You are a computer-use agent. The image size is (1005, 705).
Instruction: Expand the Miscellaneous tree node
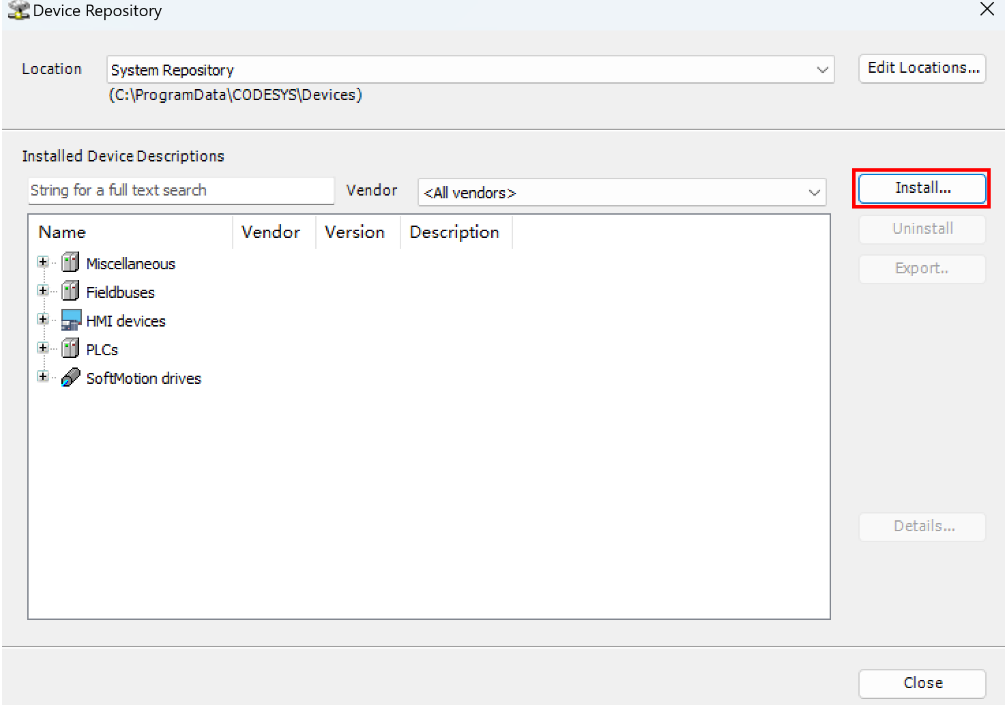[x=43, y=263]
